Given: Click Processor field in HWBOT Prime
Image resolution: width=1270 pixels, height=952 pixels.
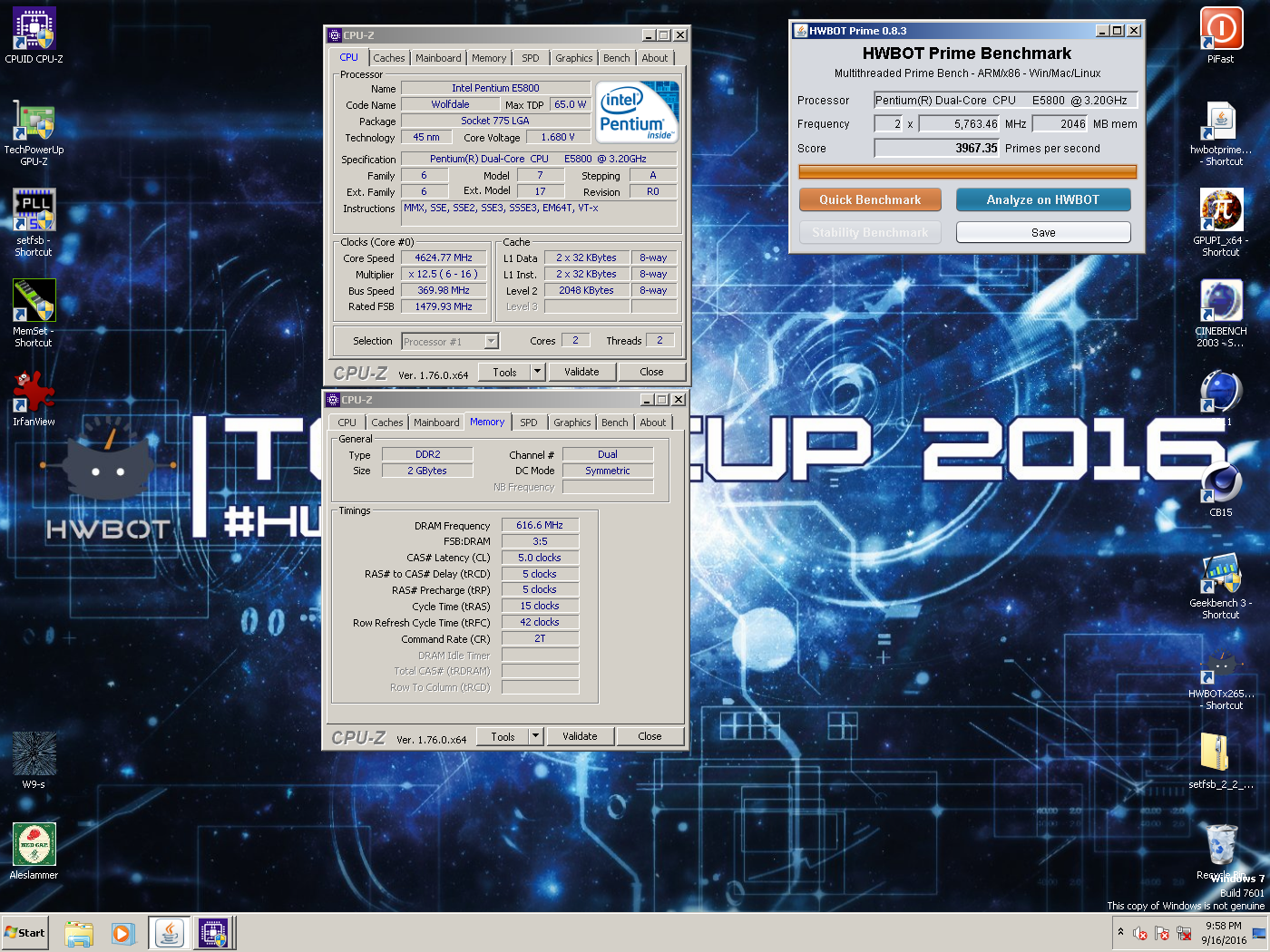Looking at the screenshot, I should 1005,100.
